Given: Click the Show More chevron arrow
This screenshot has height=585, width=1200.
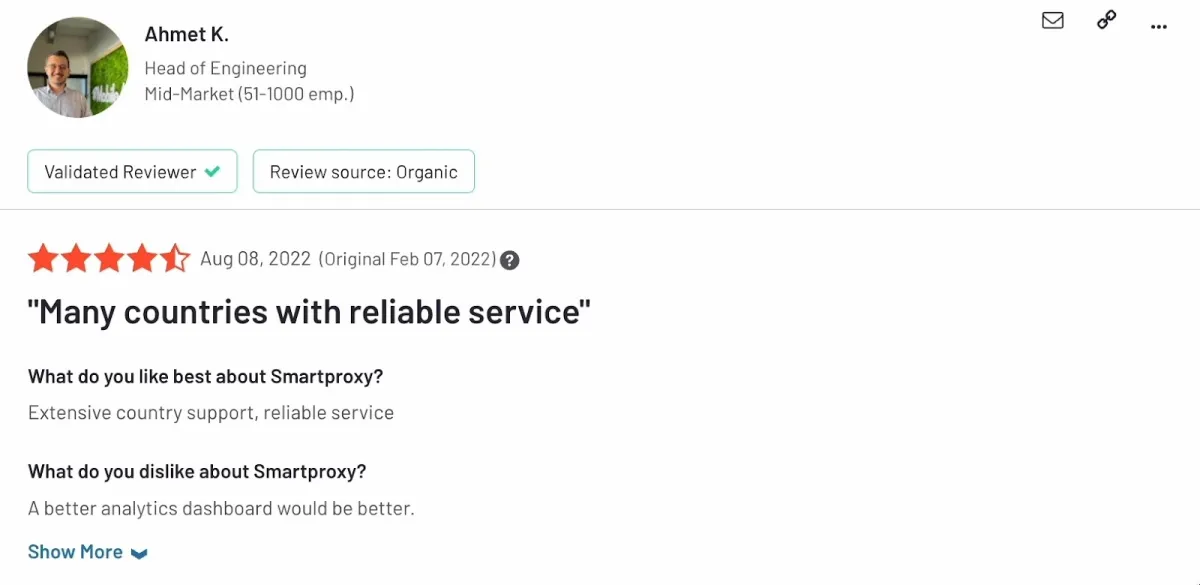Looking at the screenshot, I should [x=139, y=553].
